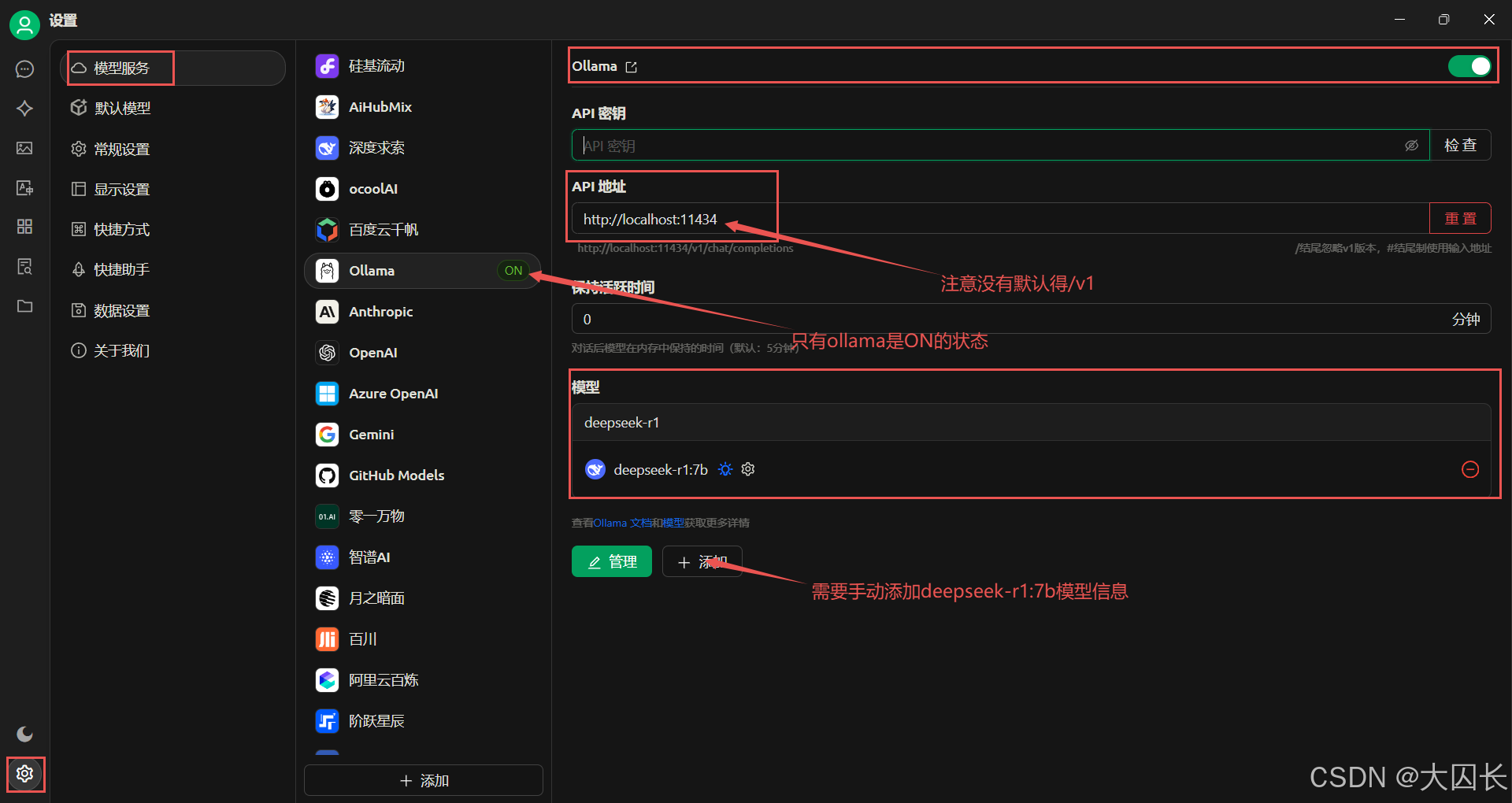Remove the deepseek-r1:7b model
The width and height of the screenshot is (1512, 803).
click(x=1469, y=469)
